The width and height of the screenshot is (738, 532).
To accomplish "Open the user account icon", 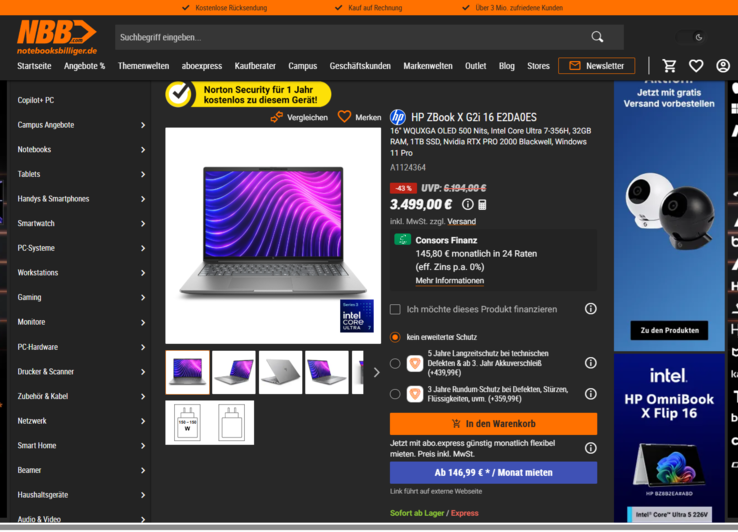I will pyautogui.click(x=723, y=66).
